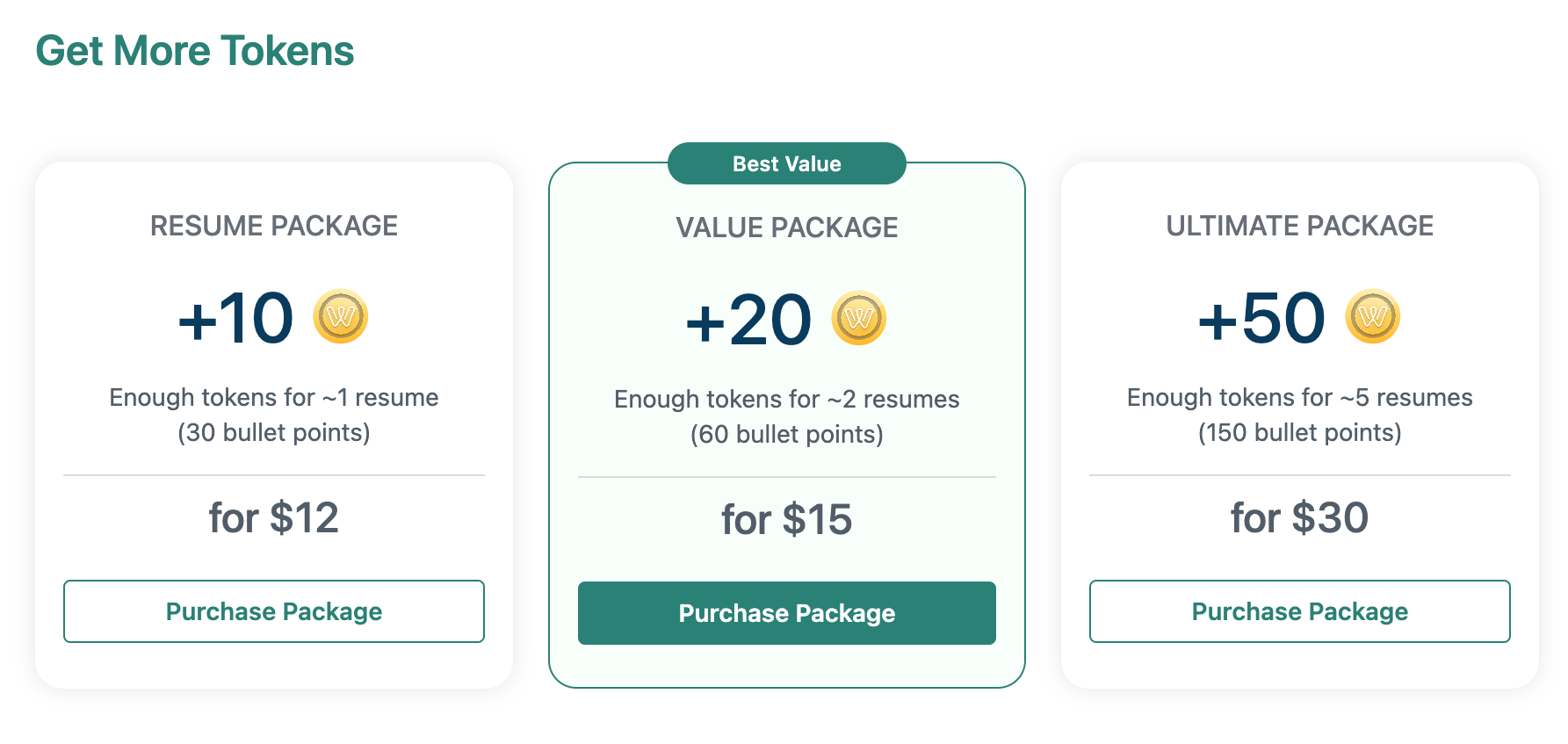Image resolution: width=1568 pixels, height=744 pixels.
Task: Select the ULTIMATE PACKAGE title
Action: pos(1299,226)
